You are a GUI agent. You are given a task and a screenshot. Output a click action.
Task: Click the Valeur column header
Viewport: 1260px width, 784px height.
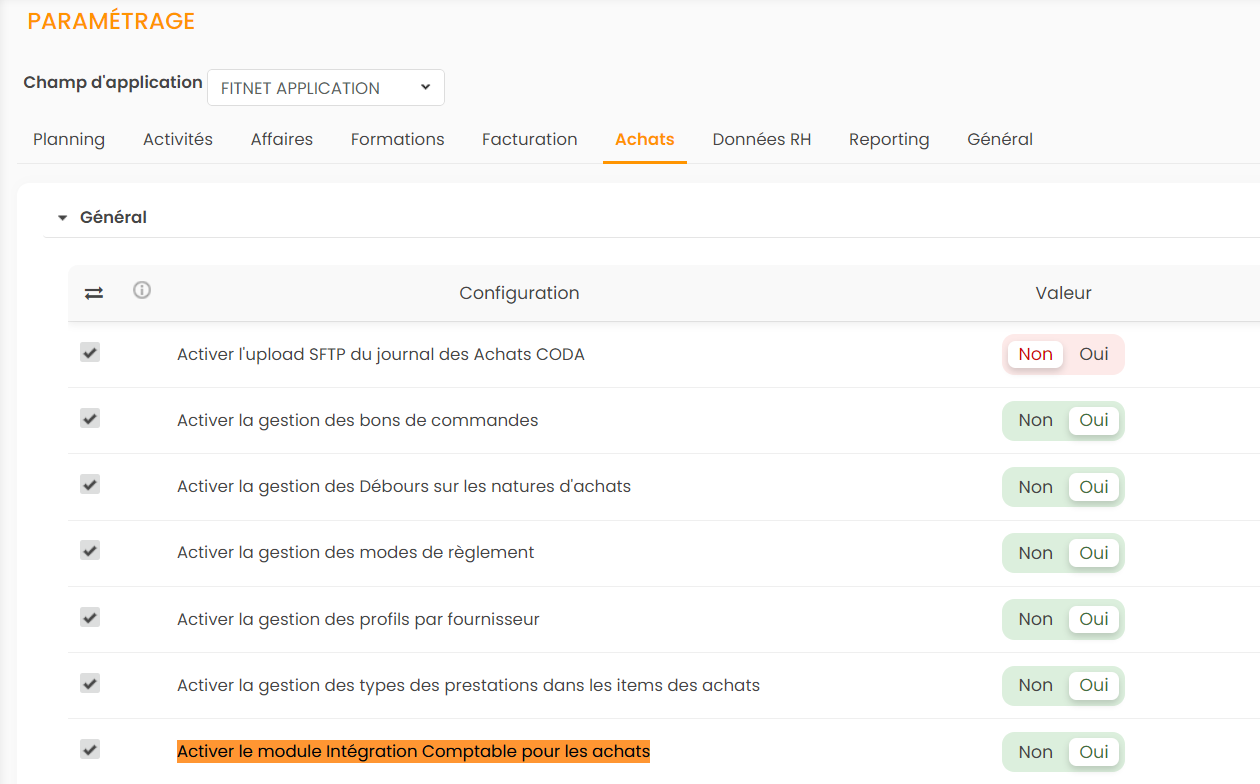(1063, 293)
